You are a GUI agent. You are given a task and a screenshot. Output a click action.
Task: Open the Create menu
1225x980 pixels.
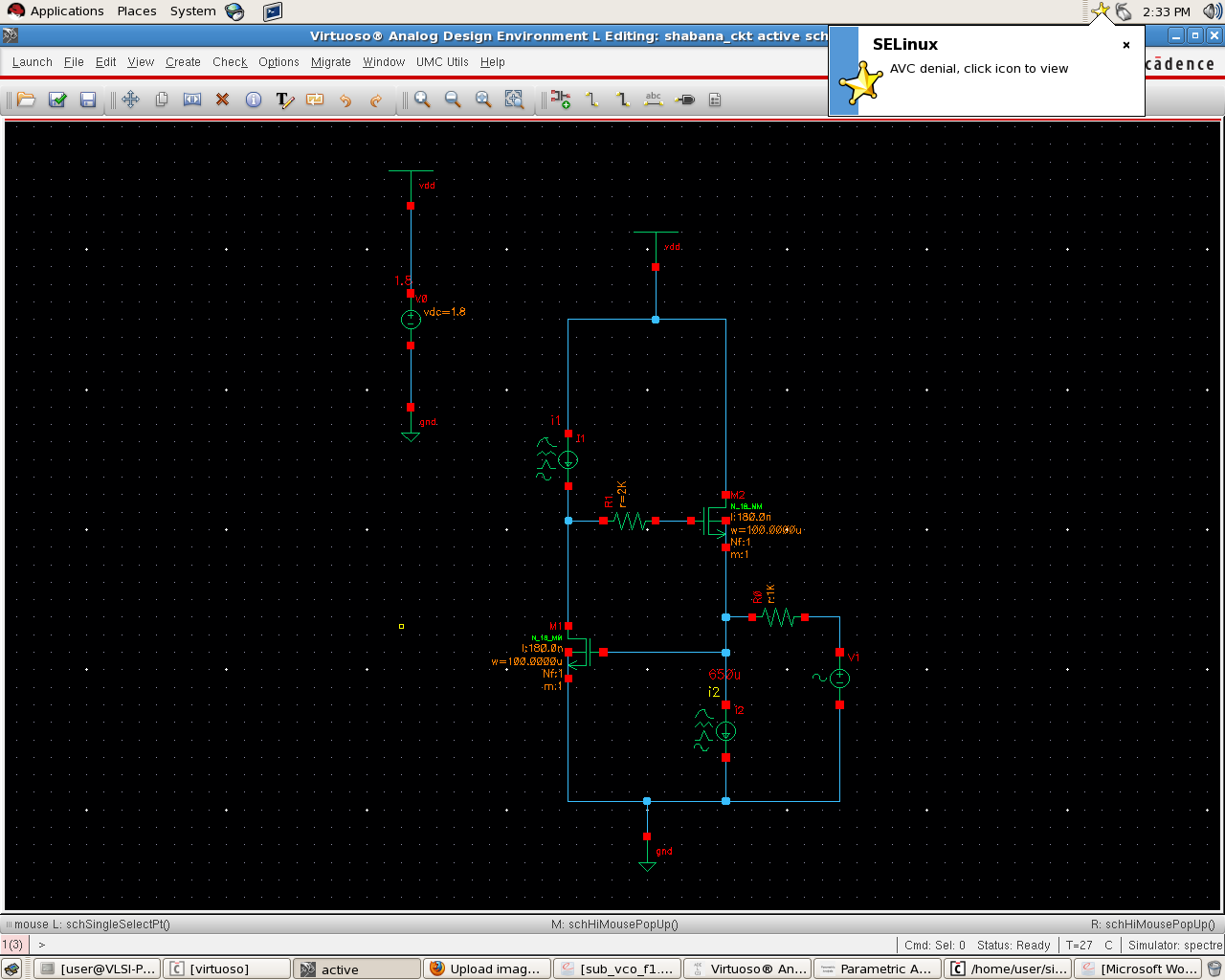(x=183, y=62)
